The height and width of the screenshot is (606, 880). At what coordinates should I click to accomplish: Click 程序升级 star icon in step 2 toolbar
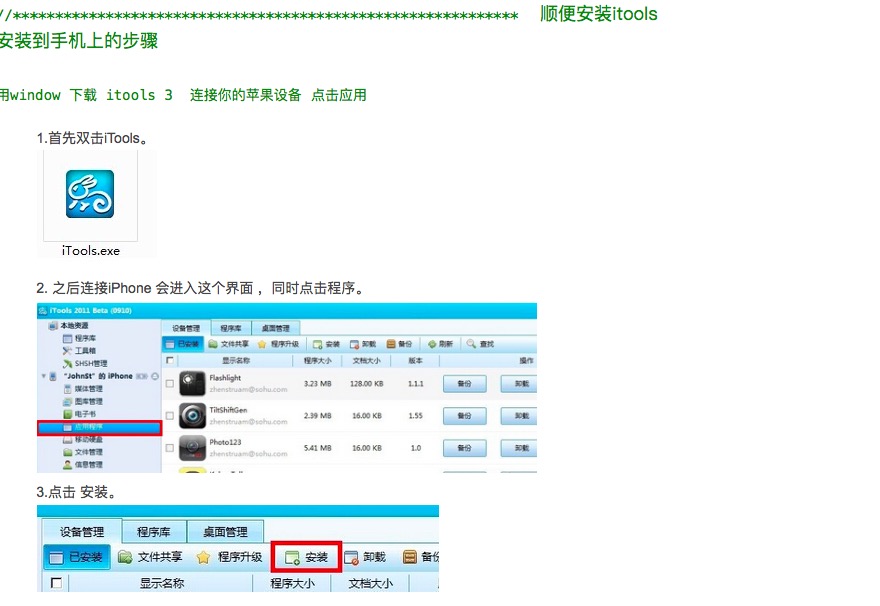[x=262, y=344]
